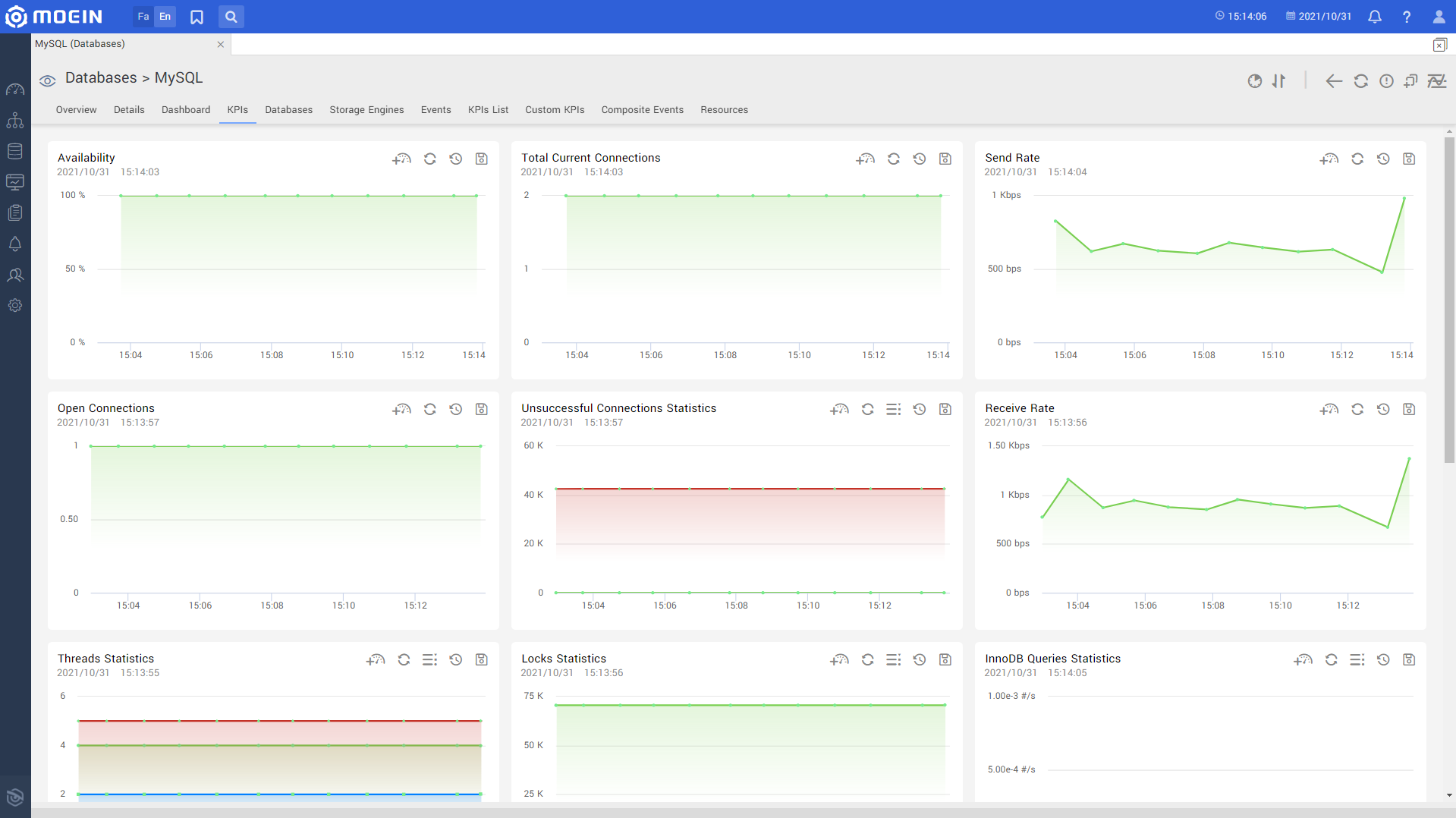Image resolution: width=1456 pixels, height=818 pixels.
Task: Refresh Total Current Connections chart
Action: (893, 159)
